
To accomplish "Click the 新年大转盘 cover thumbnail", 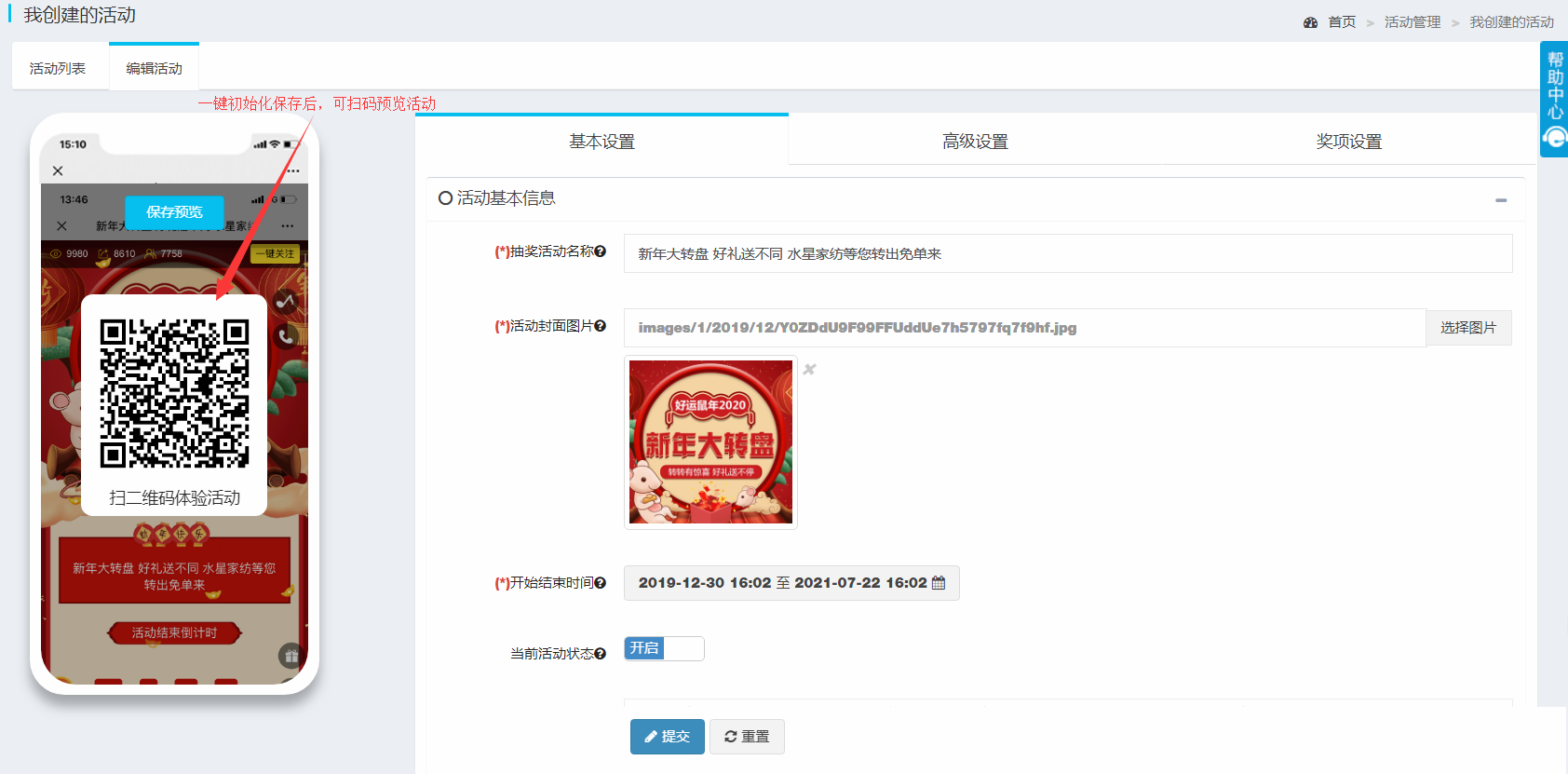I will click(710, 442).
